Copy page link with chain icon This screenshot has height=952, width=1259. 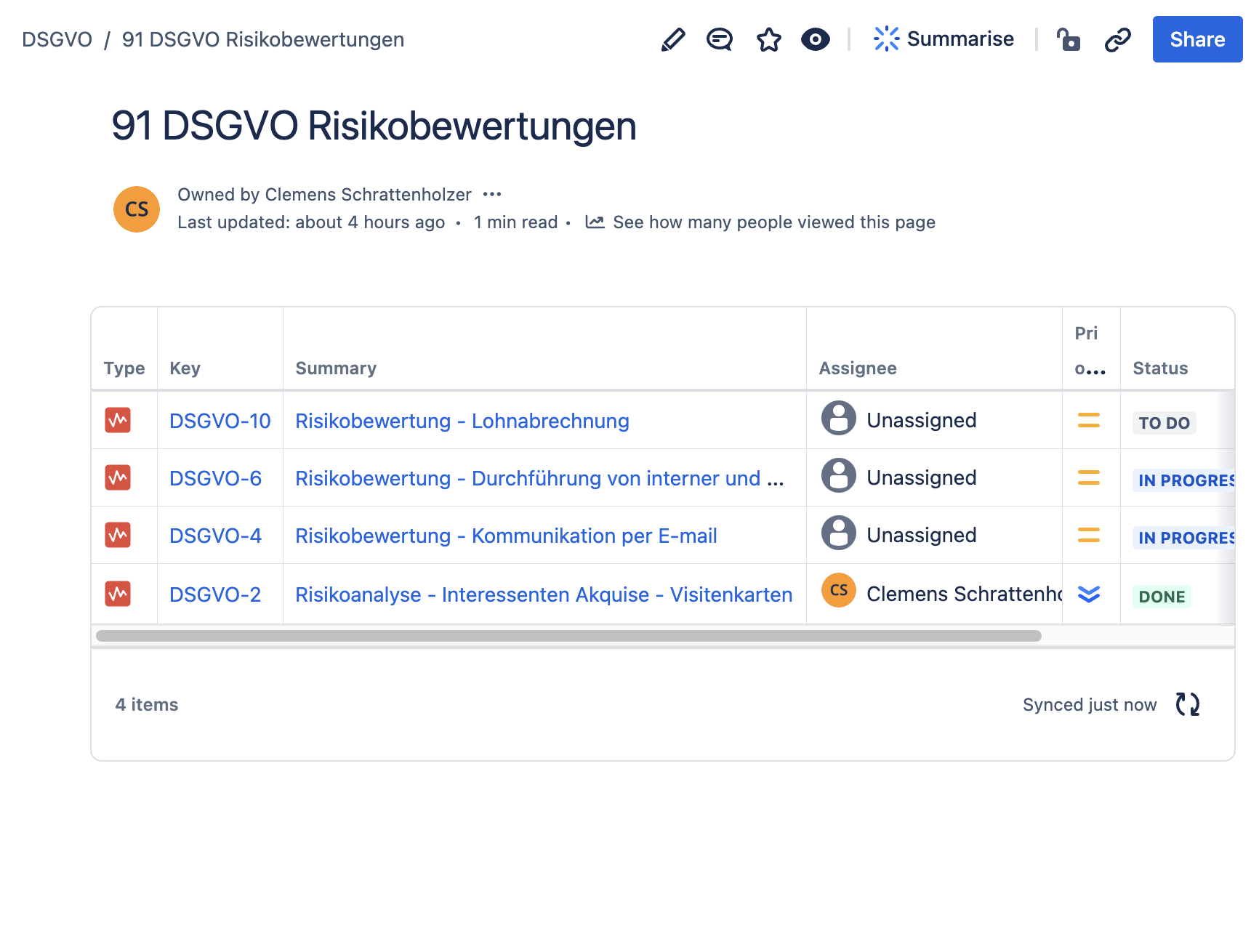(1117, 39)
